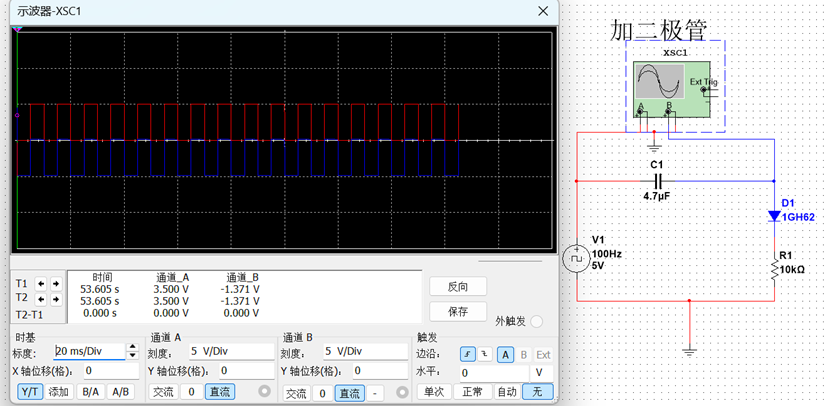Image resolution: width=830 pixels, height=406 pixels.
Task: Click the 4.7µF capacitor value label
Action: tap(658, 196)
